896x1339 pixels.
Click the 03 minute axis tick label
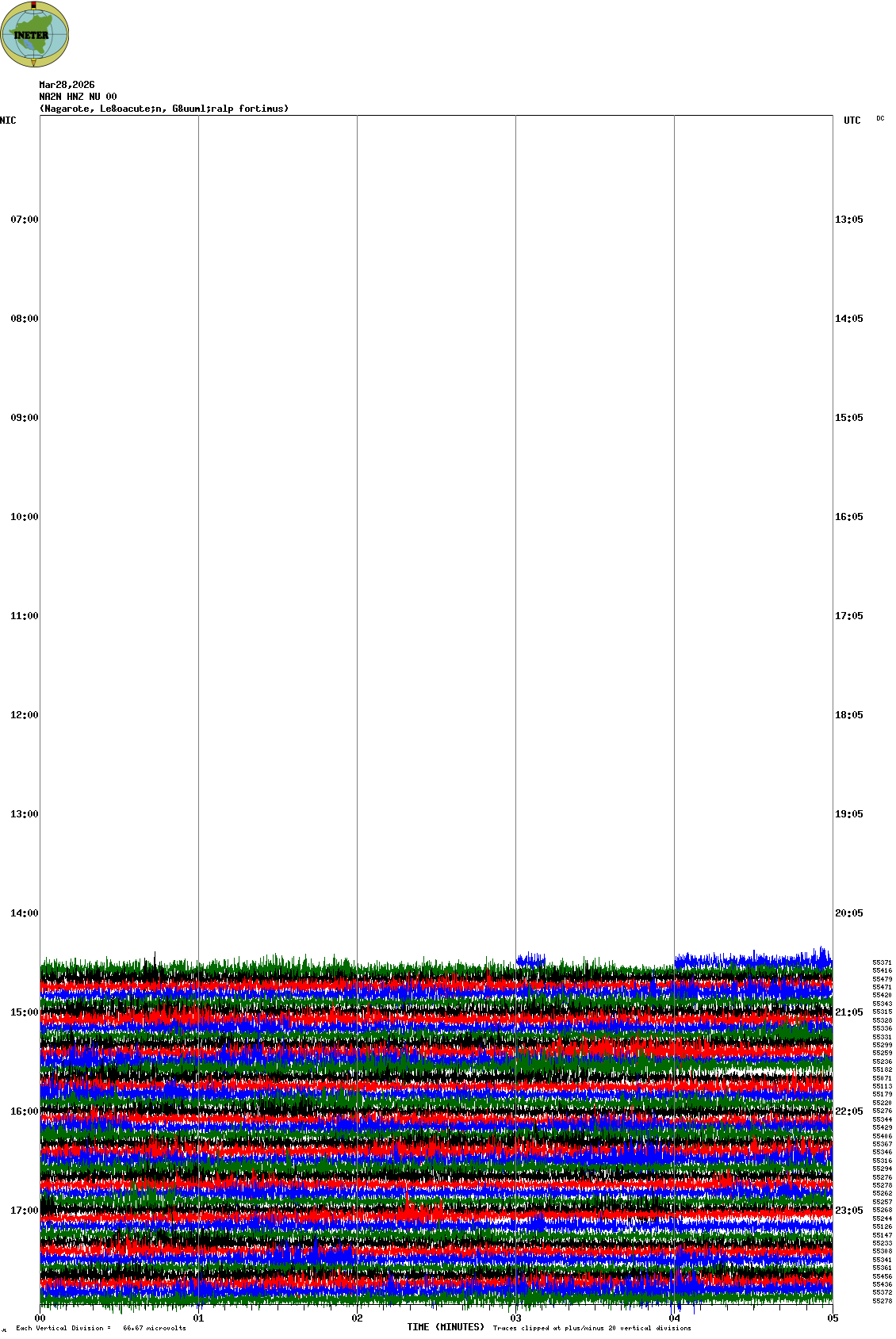pos(516,1318)
